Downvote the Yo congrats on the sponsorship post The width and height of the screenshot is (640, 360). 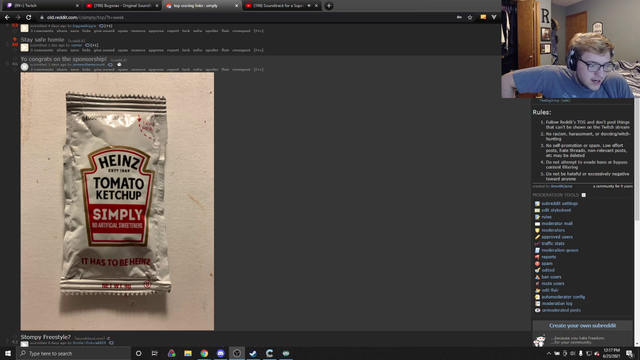tap(15, 69)
